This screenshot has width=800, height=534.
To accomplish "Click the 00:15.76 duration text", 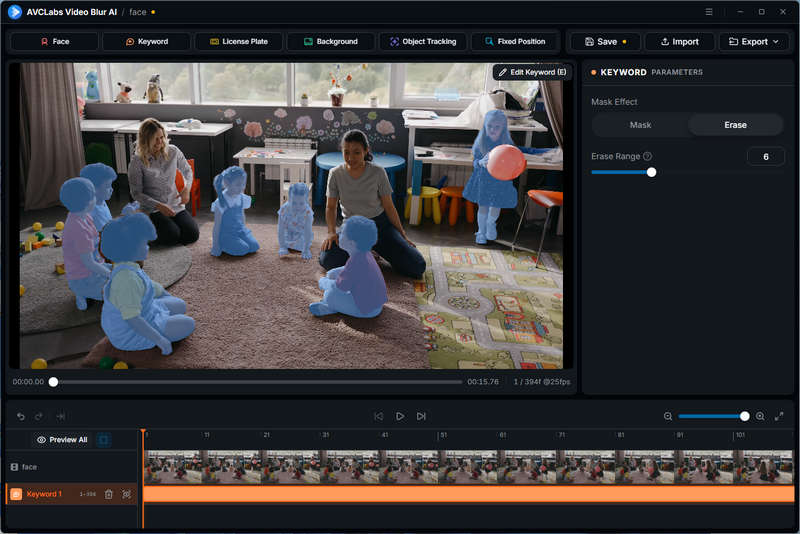I will coord(483,382).
